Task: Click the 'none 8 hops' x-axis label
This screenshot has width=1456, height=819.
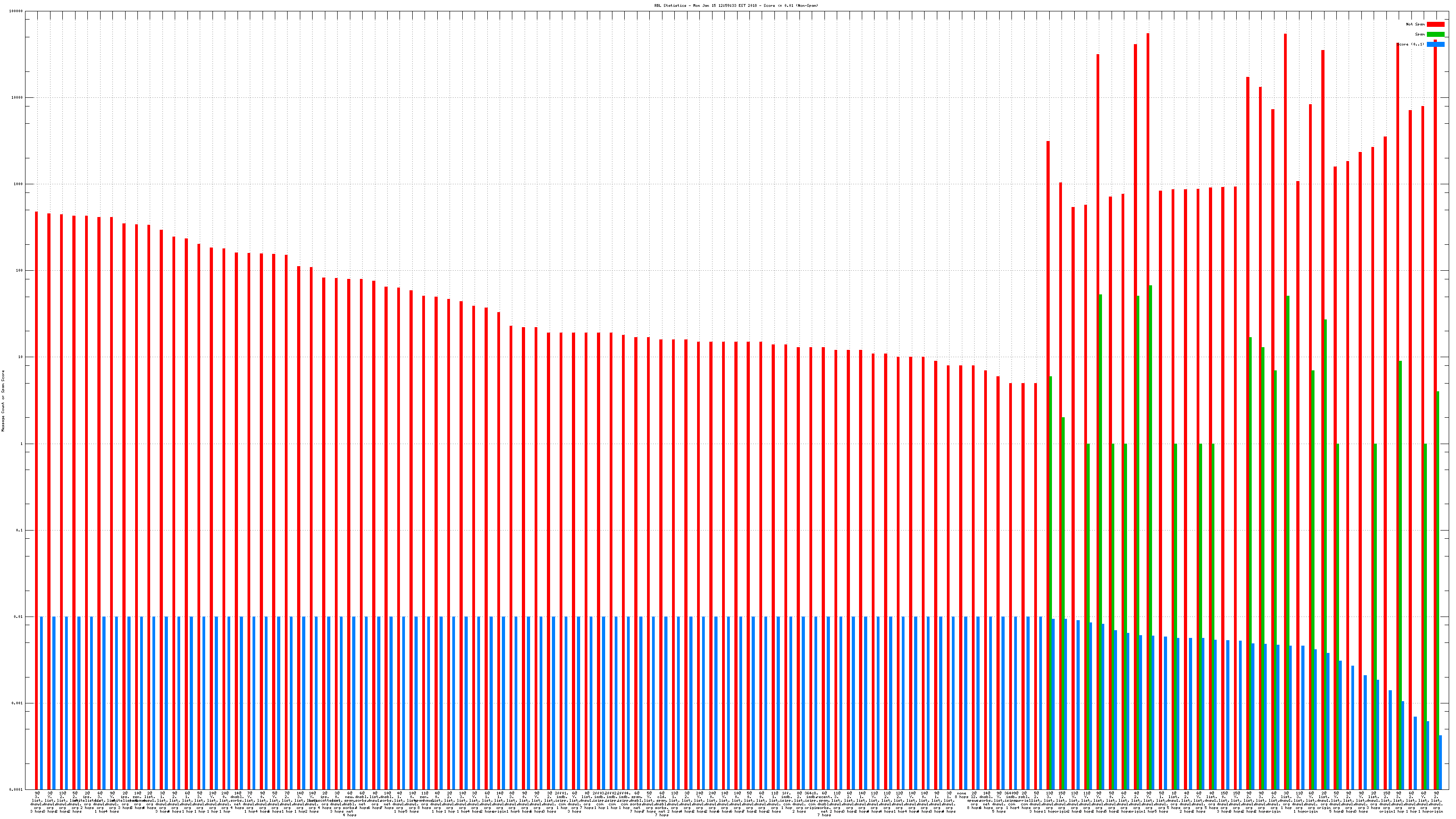Action: [961, 795]
